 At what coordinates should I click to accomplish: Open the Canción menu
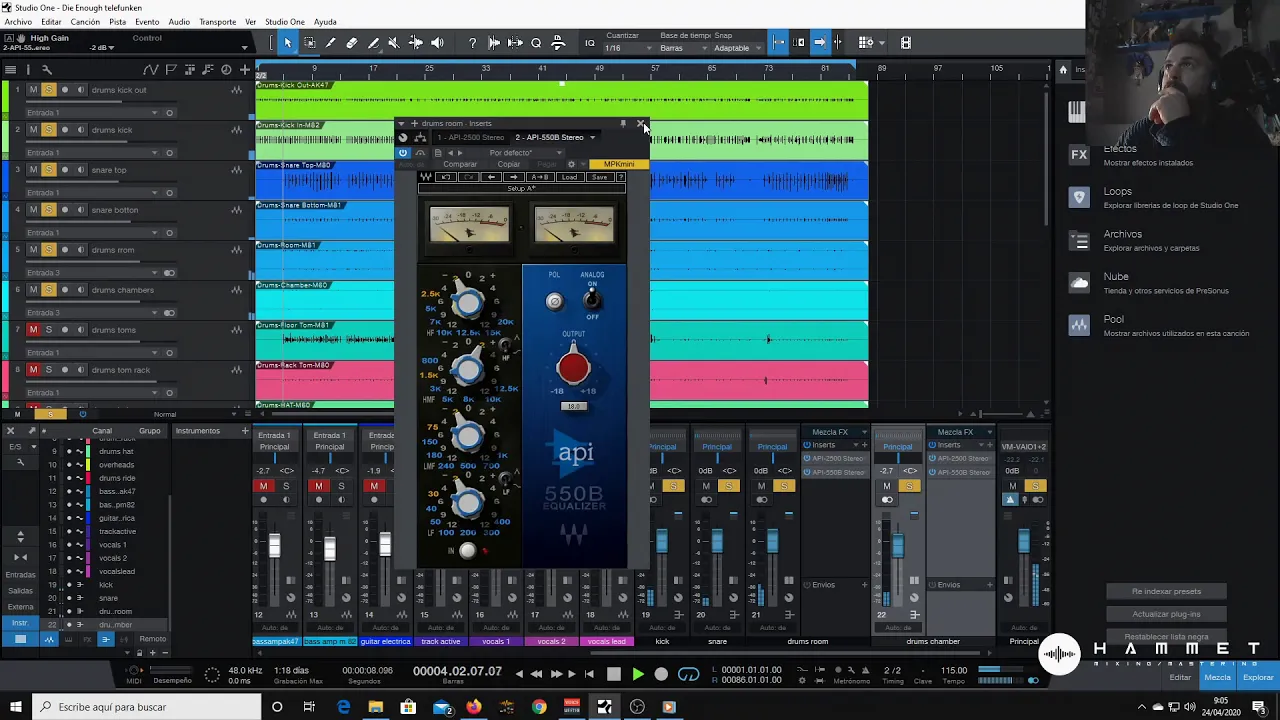[85, 22]
